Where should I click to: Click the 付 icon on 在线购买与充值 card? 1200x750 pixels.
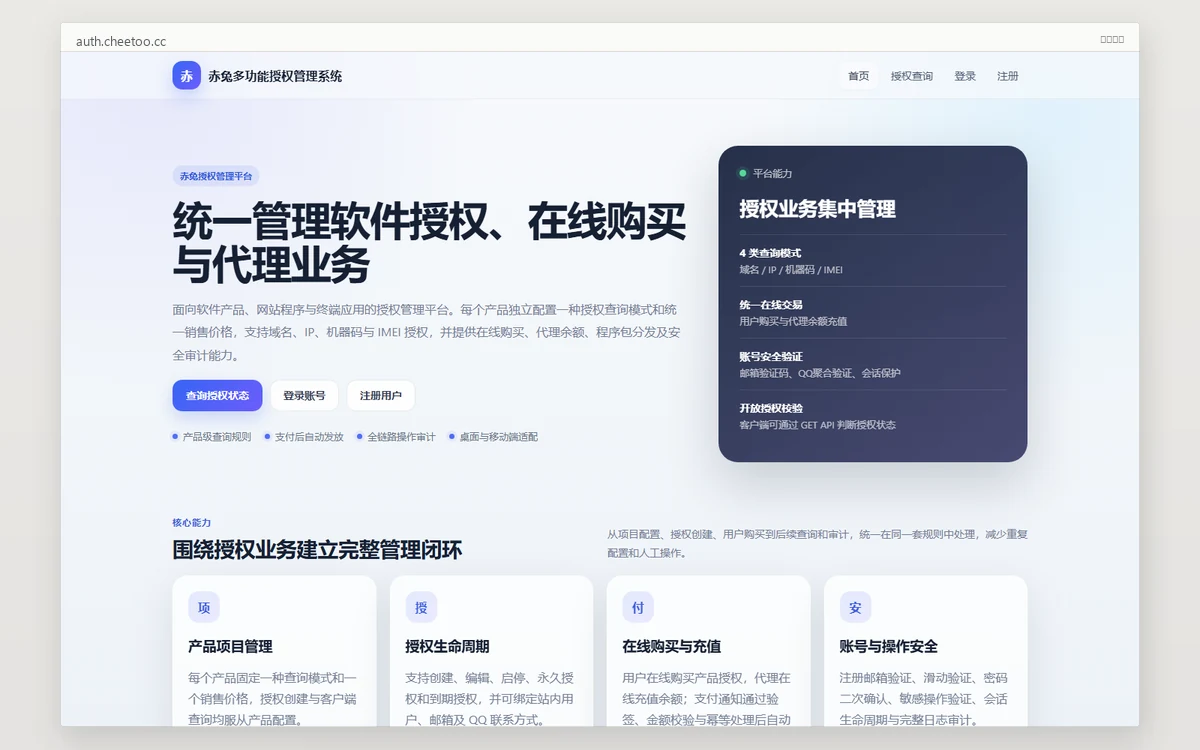pyautogui.click(x=638, y=607)
